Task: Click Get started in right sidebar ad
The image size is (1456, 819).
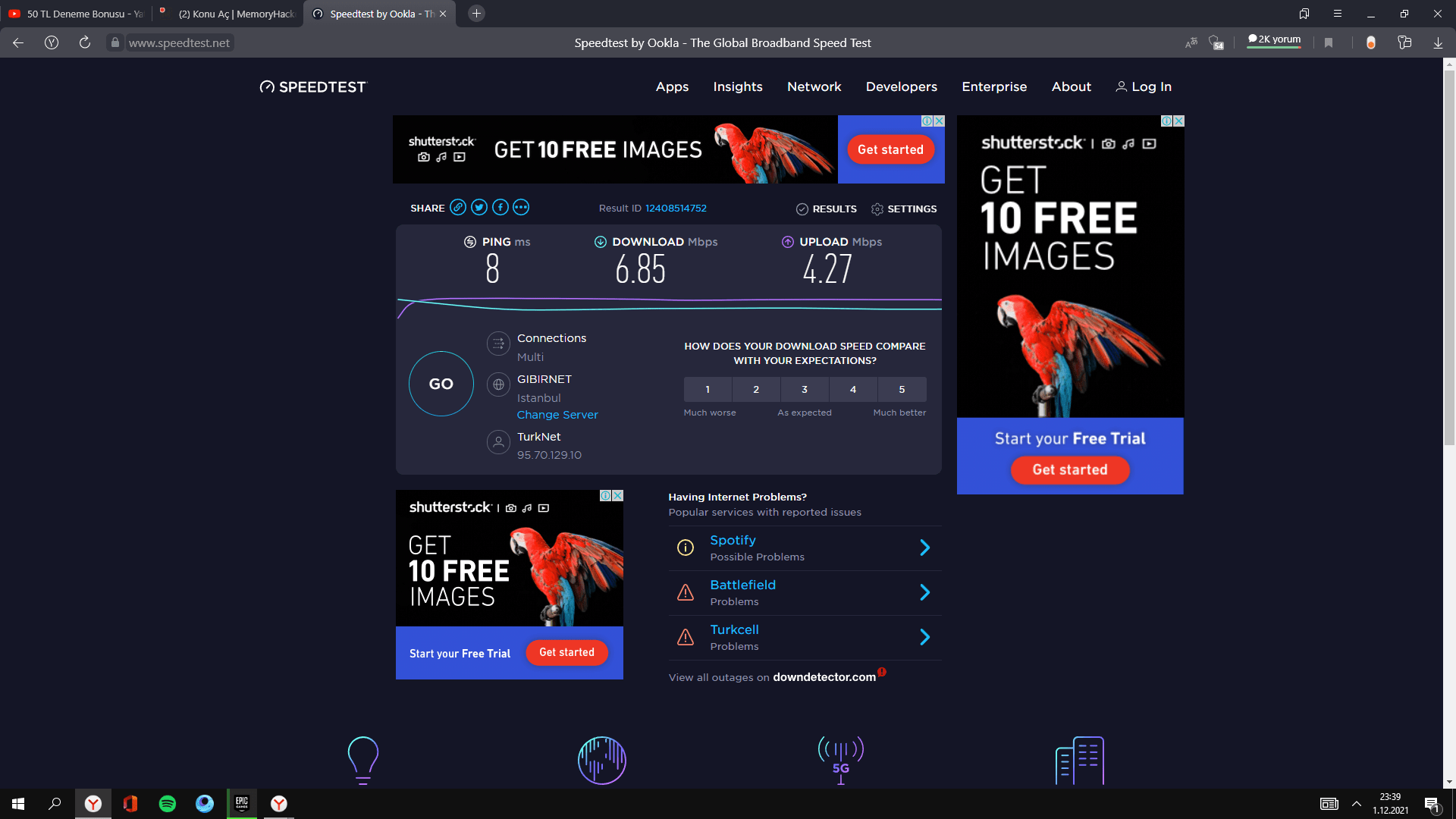Action: pyautogui.click(x=1070, y=470)
